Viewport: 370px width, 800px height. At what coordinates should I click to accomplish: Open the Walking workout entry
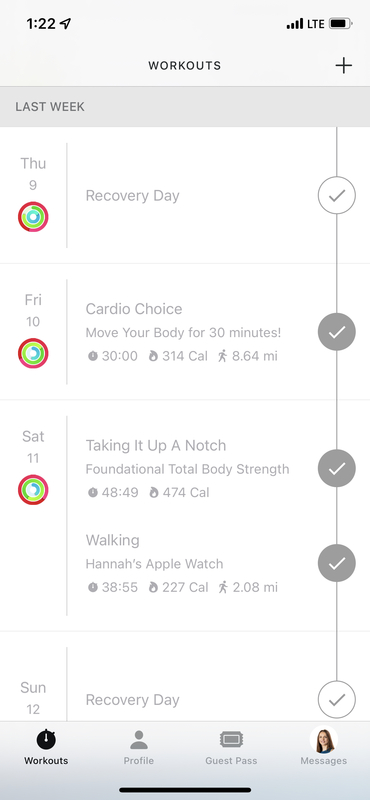click(x=182, y=563)
